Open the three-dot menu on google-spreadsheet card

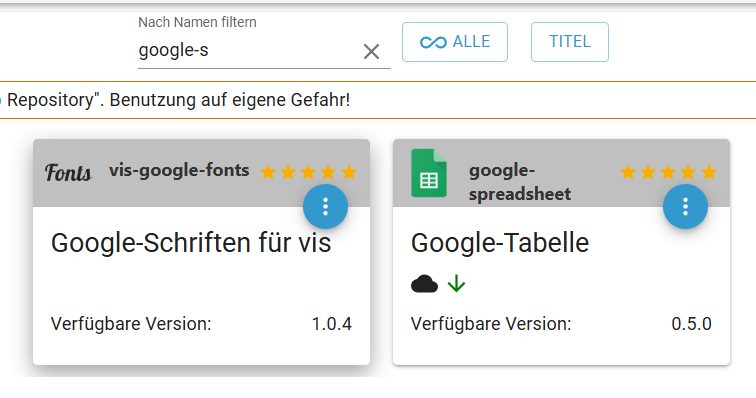(685, 206)
